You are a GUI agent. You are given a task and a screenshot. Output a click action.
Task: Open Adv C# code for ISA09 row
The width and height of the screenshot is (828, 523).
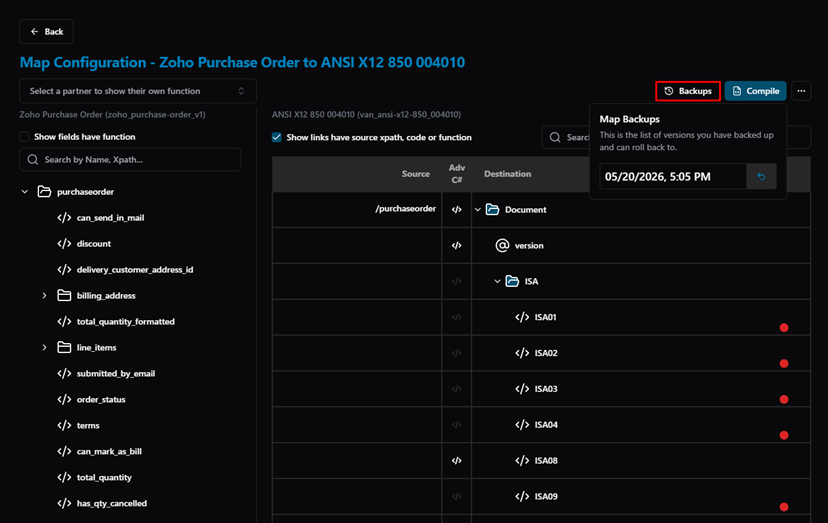coord(457,497)
